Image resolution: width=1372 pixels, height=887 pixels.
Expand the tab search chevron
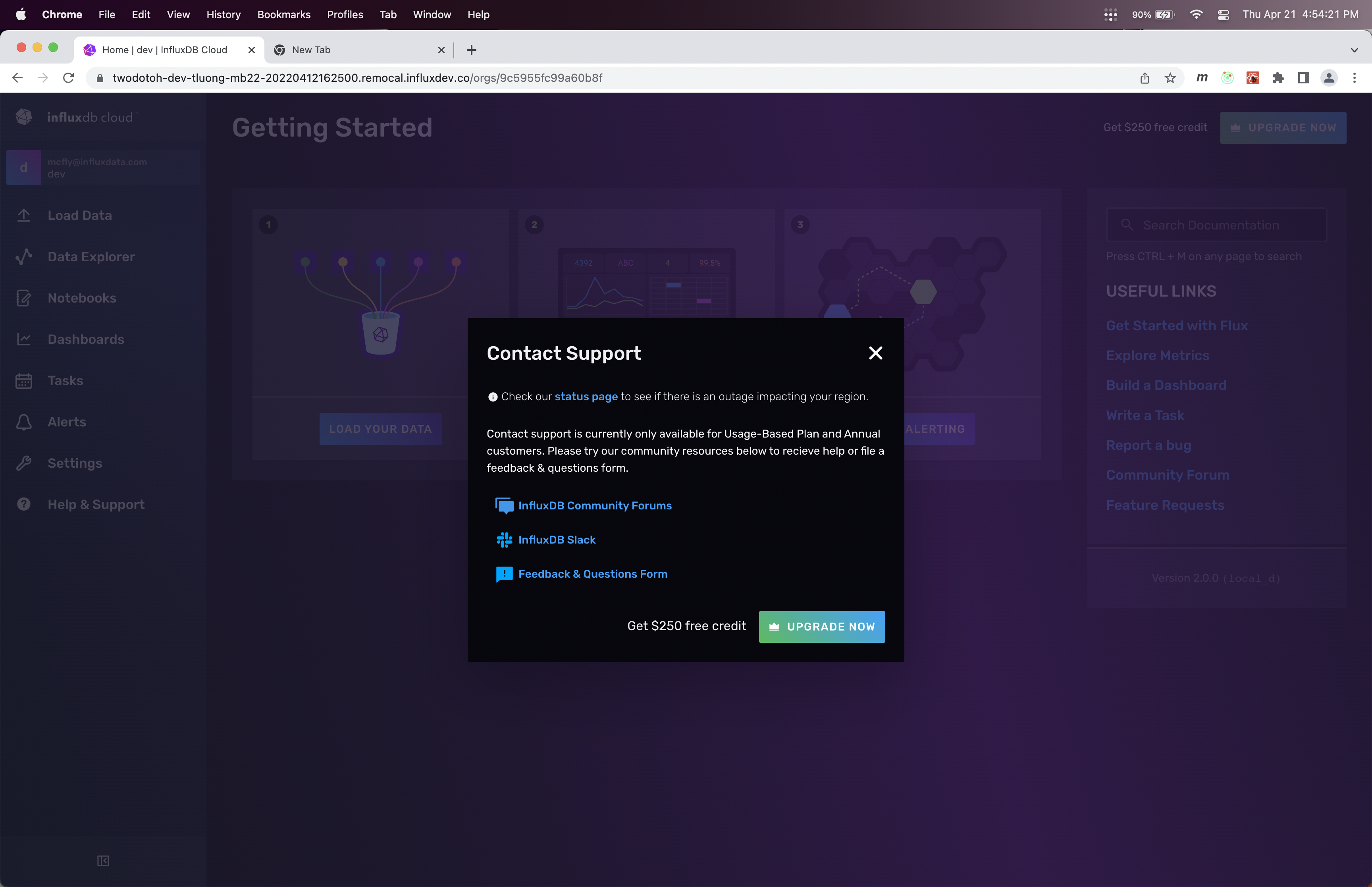(x=1354, y=50)
